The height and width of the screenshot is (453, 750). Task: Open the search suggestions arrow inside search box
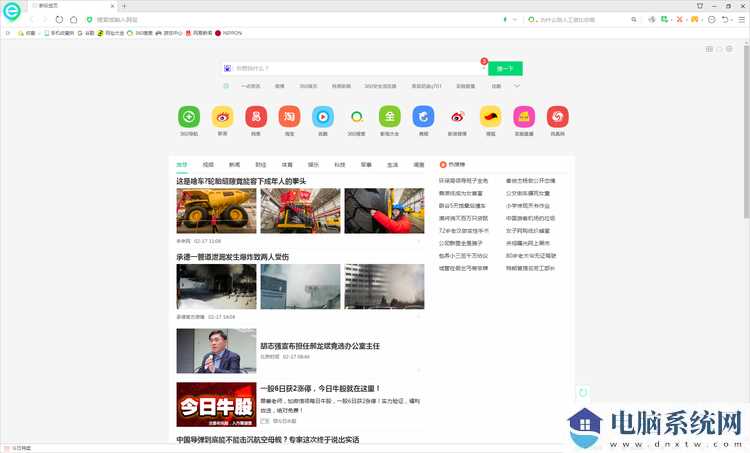[x=483, y=68]
